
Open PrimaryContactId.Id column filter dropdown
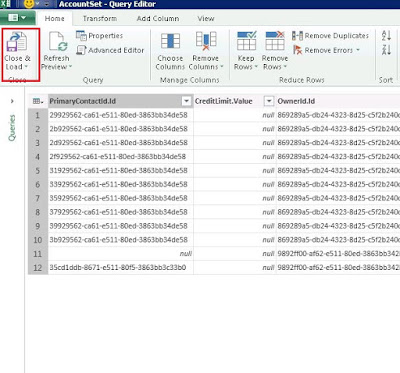point(186,101)
